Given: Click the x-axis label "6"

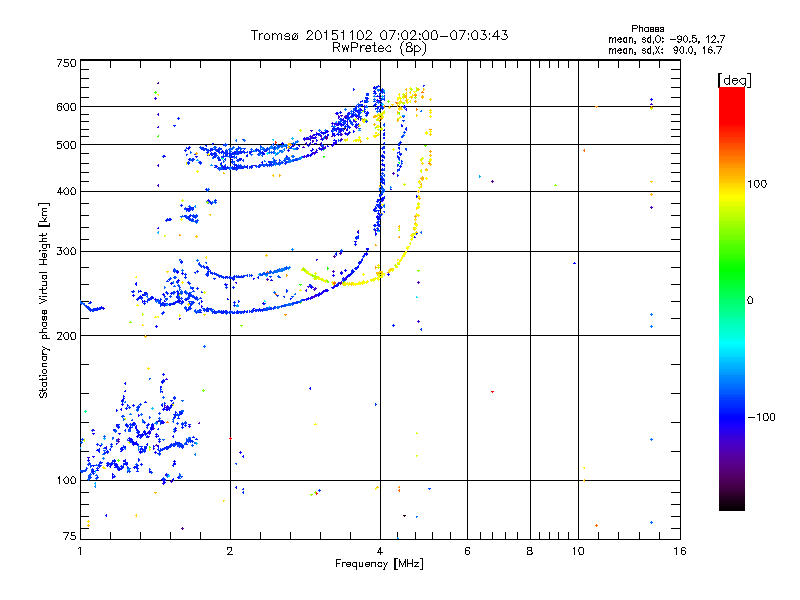Looking at the screenshot, I should click(467, 551).
